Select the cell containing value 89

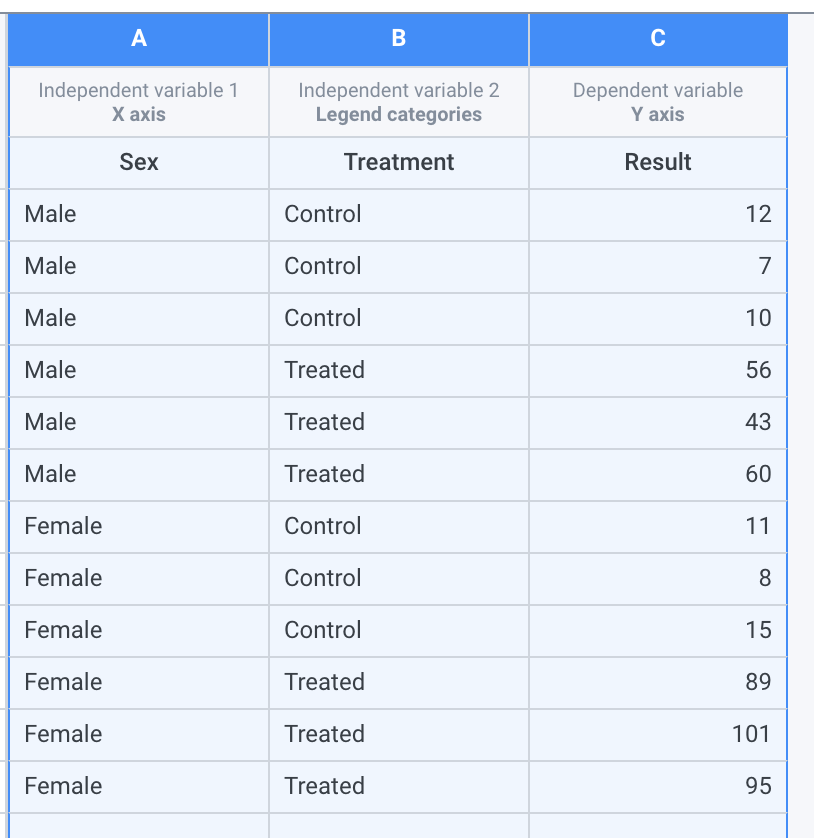[657, 682]
